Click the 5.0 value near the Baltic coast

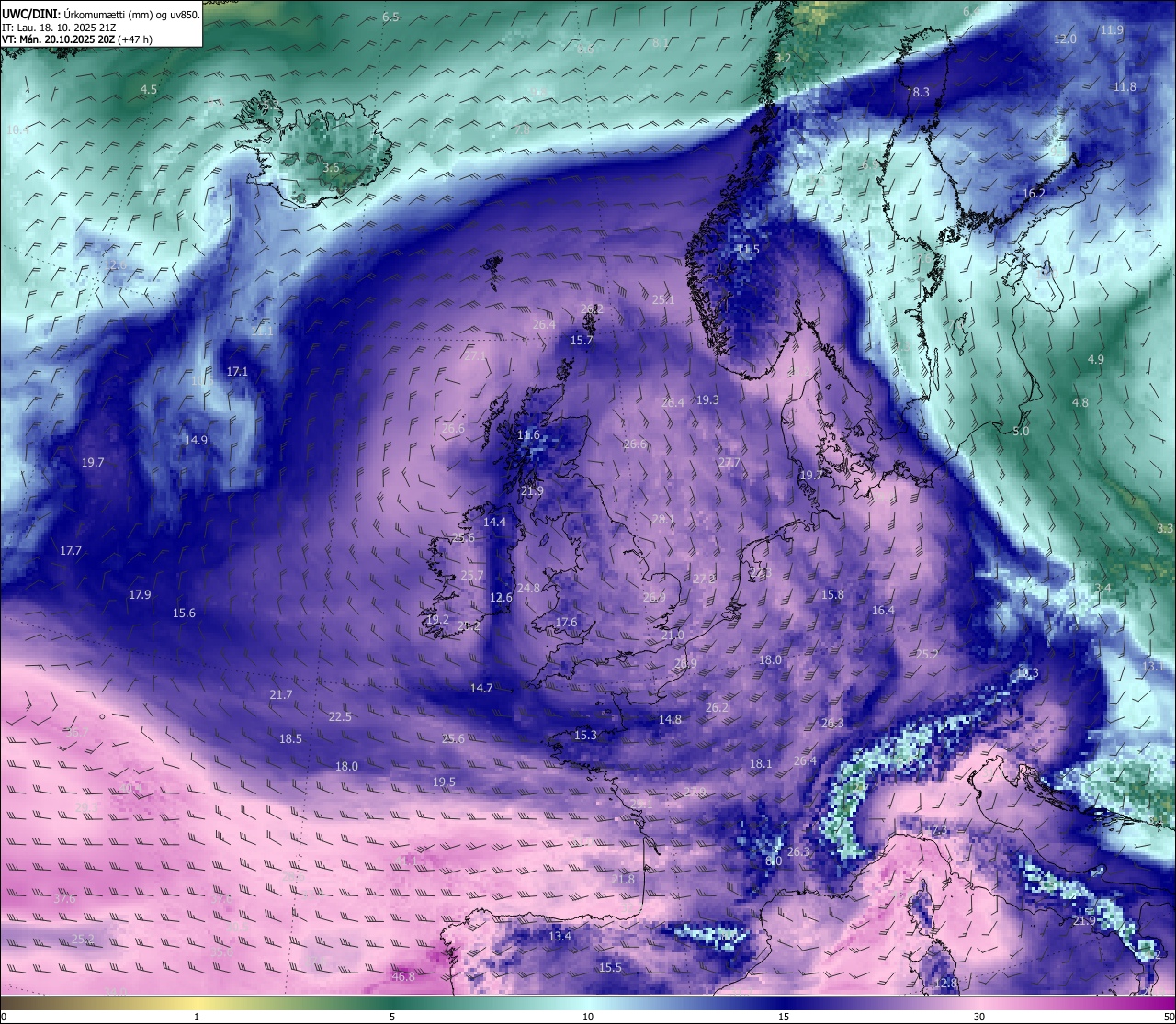pos(1021,431)
